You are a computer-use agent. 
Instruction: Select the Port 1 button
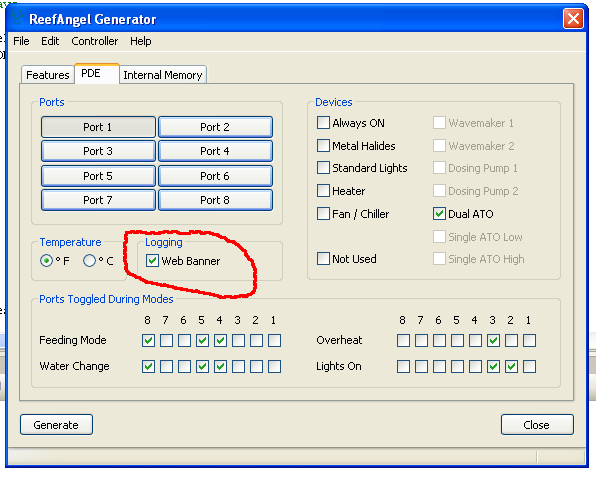point(98,127)
